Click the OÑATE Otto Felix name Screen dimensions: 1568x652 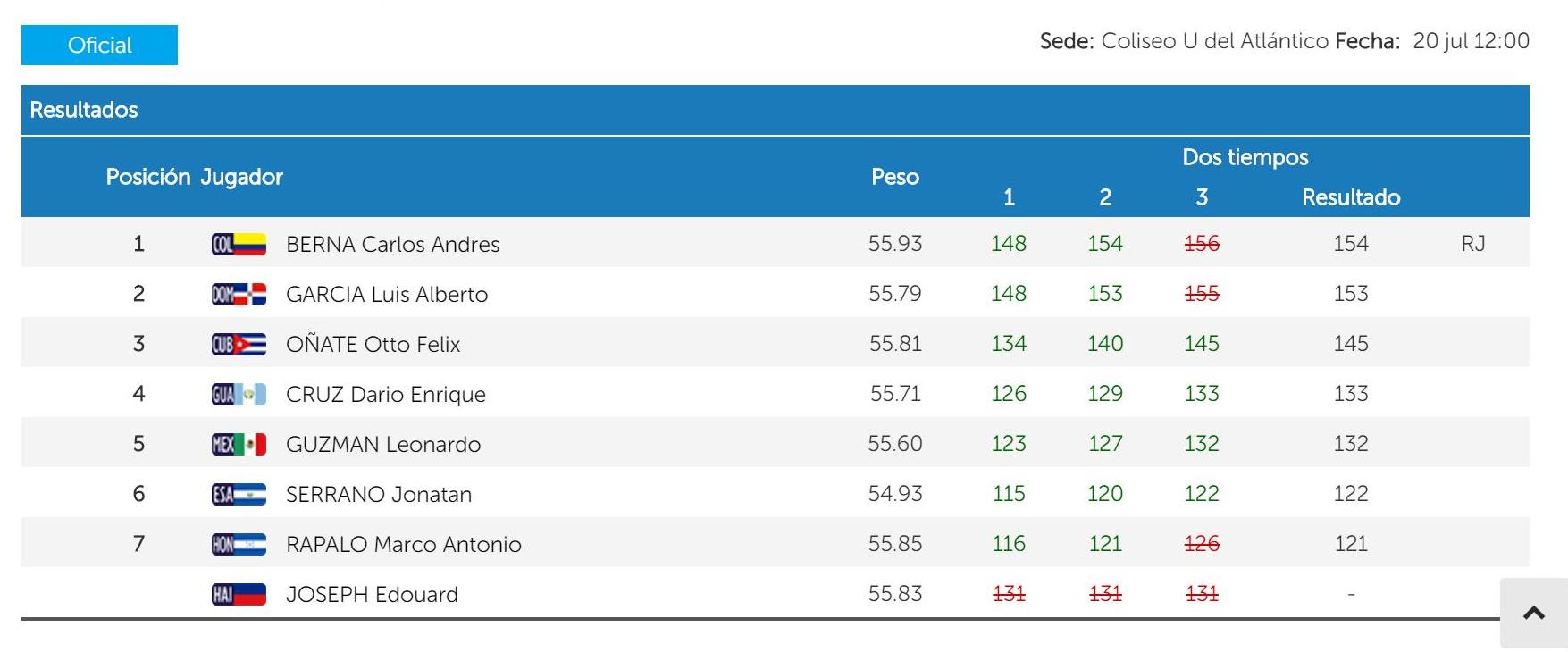pos(373,345)
